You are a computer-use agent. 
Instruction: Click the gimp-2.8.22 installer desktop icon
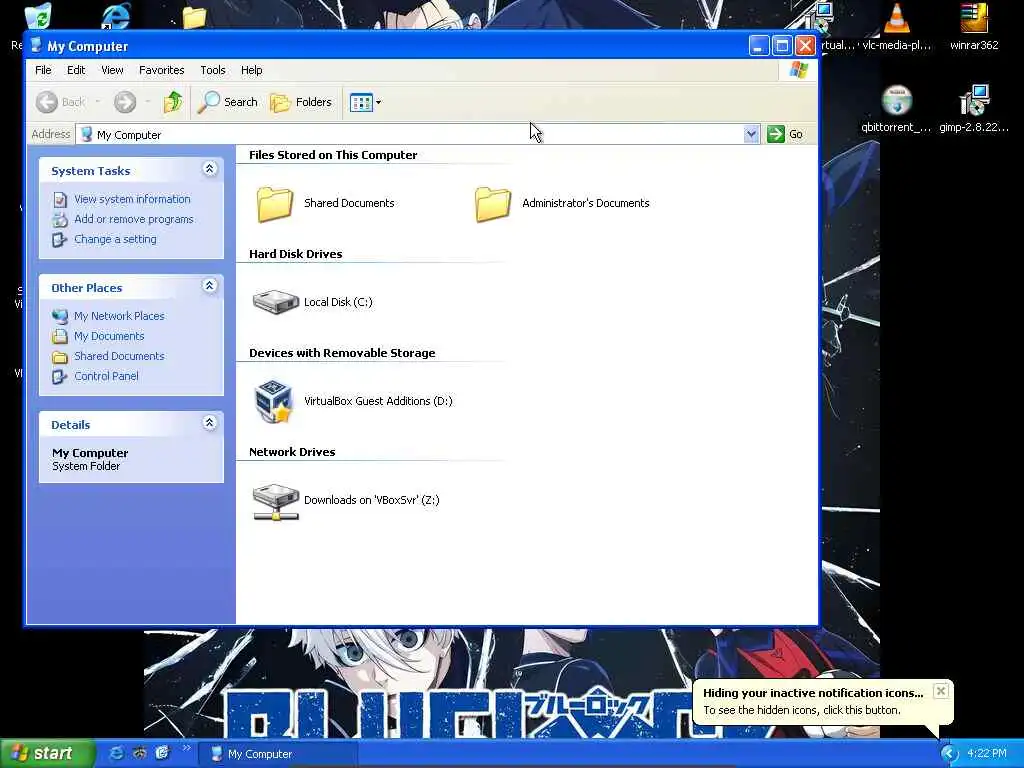pos(974,108)
